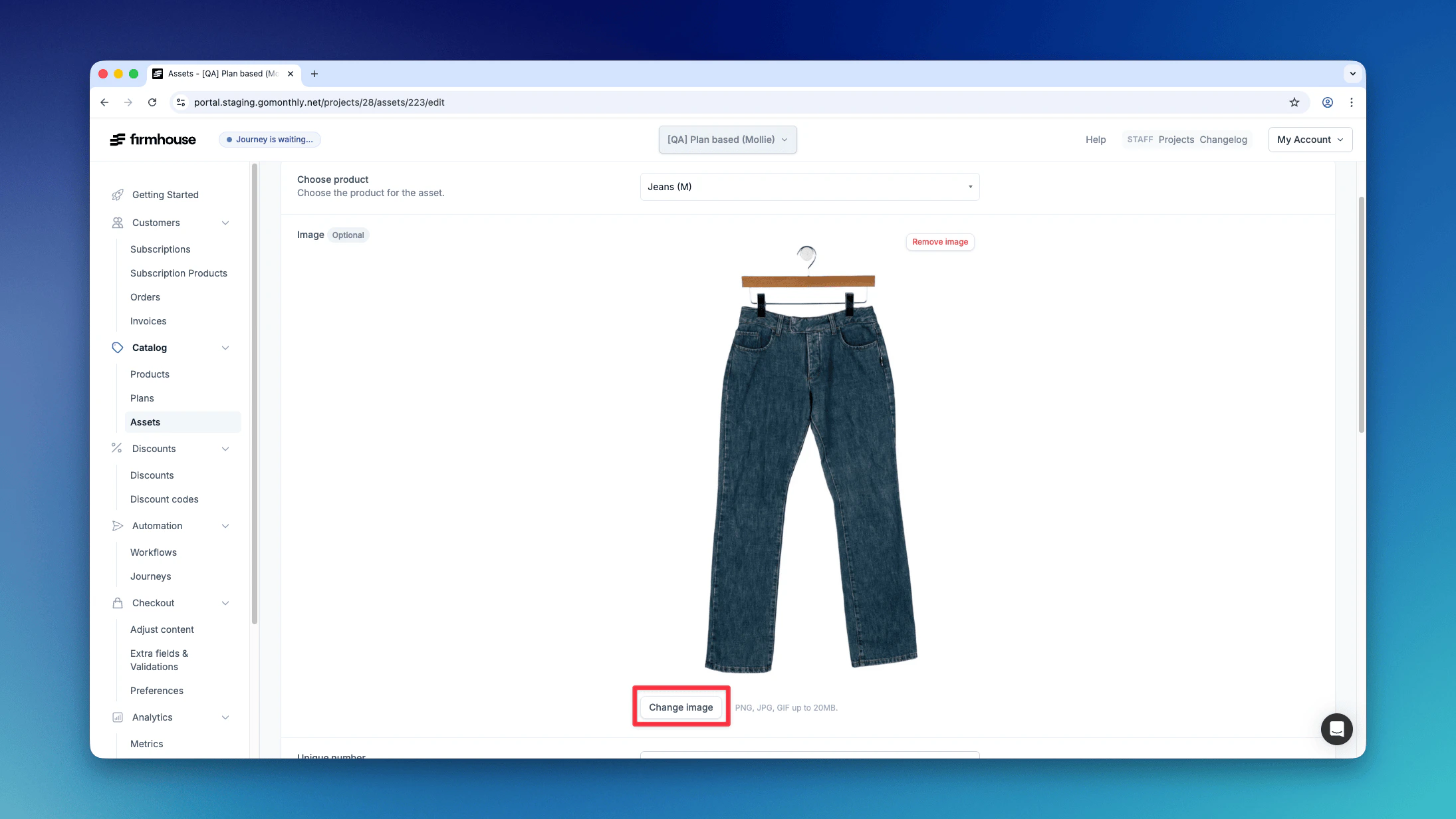Open the Jeans (M) product dropdown

(809, 187)
